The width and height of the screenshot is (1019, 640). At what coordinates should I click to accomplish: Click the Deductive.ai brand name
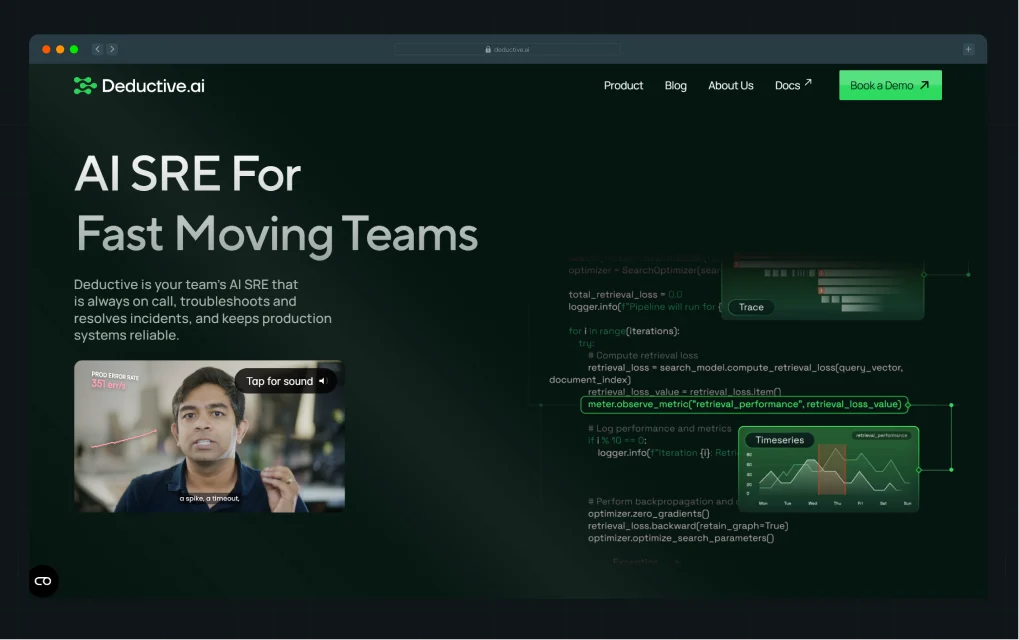[153, 86]
